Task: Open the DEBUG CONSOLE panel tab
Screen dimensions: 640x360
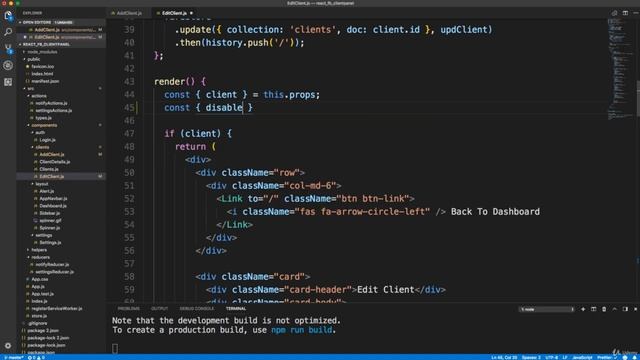Action: pyautogui.click(x=197, y=309)
